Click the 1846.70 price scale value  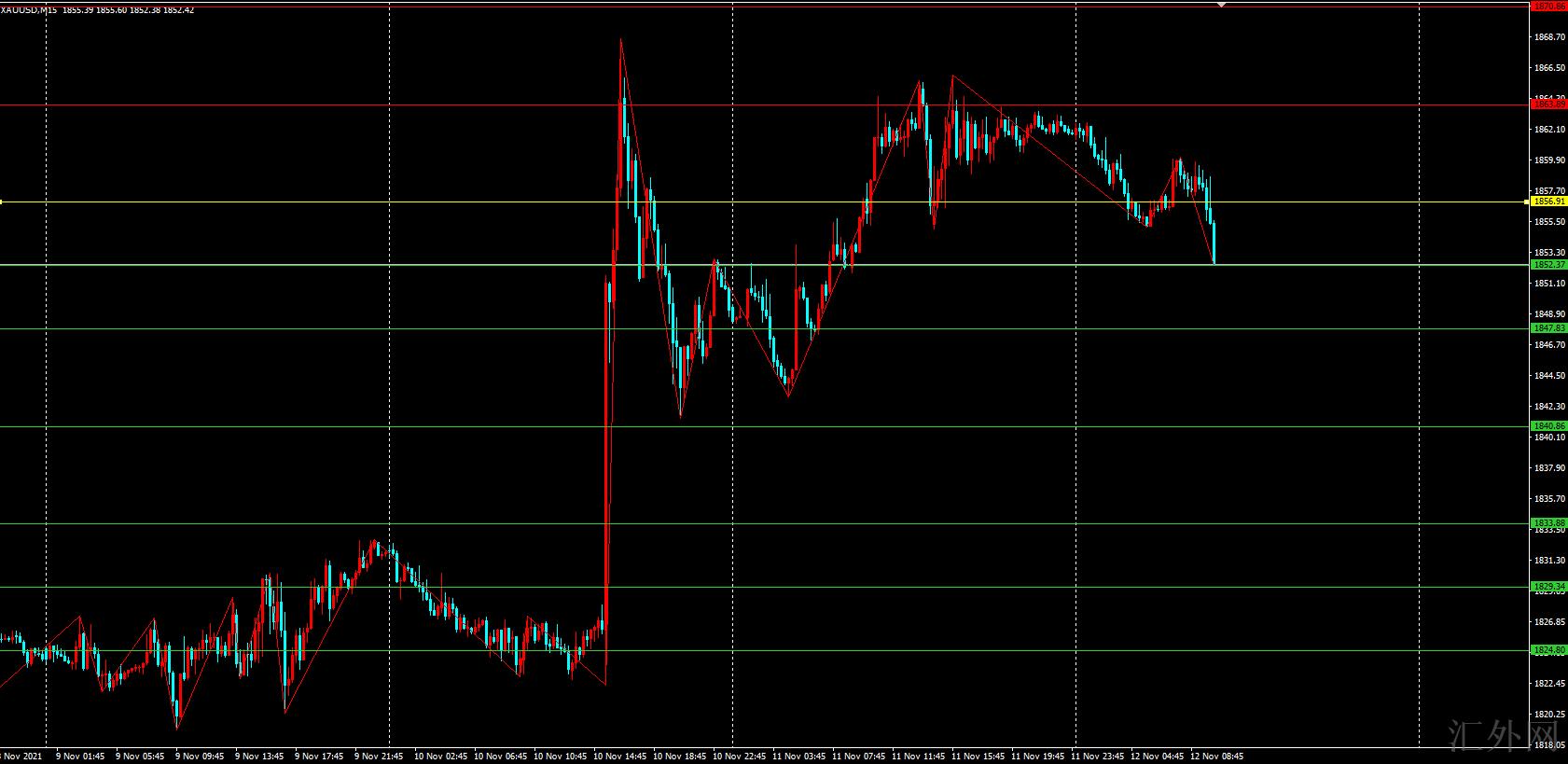point(1549,345)
